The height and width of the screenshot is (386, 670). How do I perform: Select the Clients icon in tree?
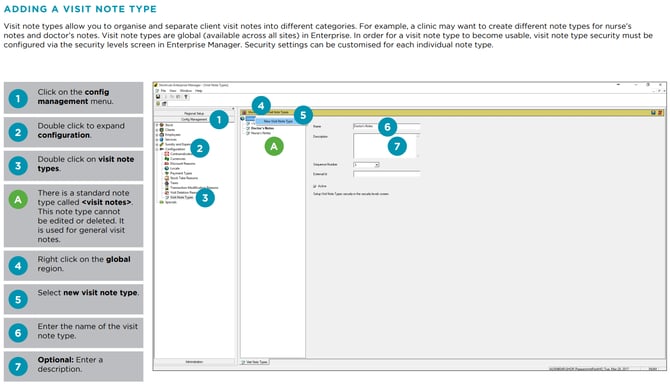[162, 130]
